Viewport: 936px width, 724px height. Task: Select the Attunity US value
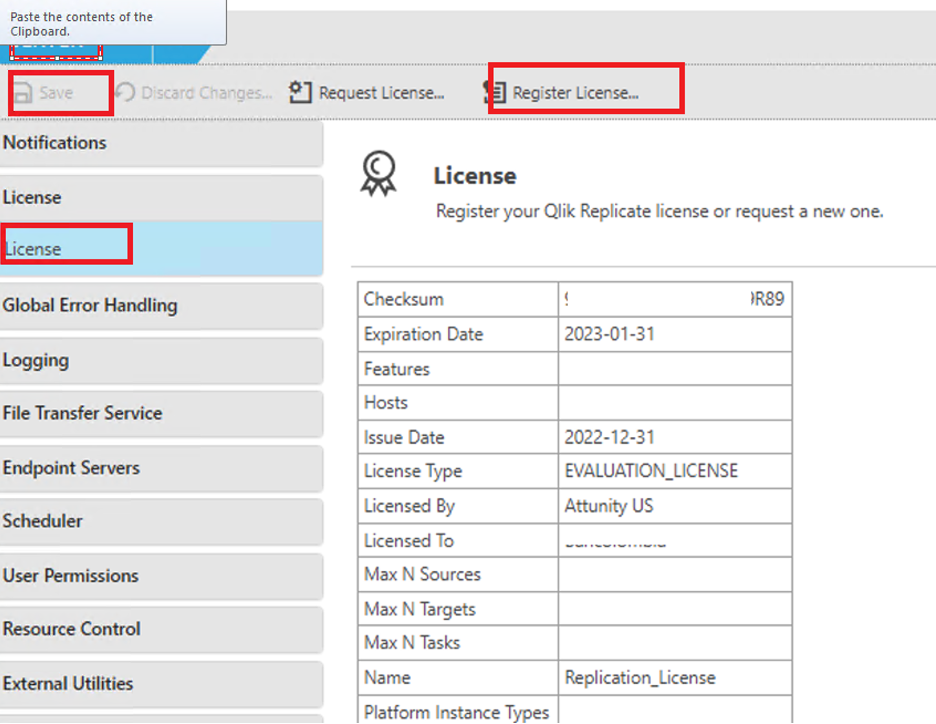point(609,506)
